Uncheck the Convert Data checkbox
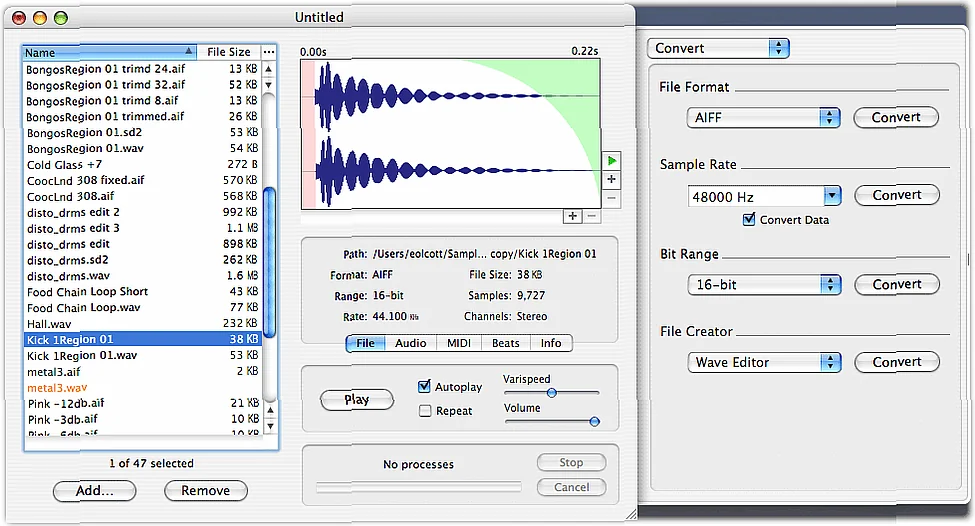Image resolution: width=975 pixels, height=526 pixels. (749, 219)
